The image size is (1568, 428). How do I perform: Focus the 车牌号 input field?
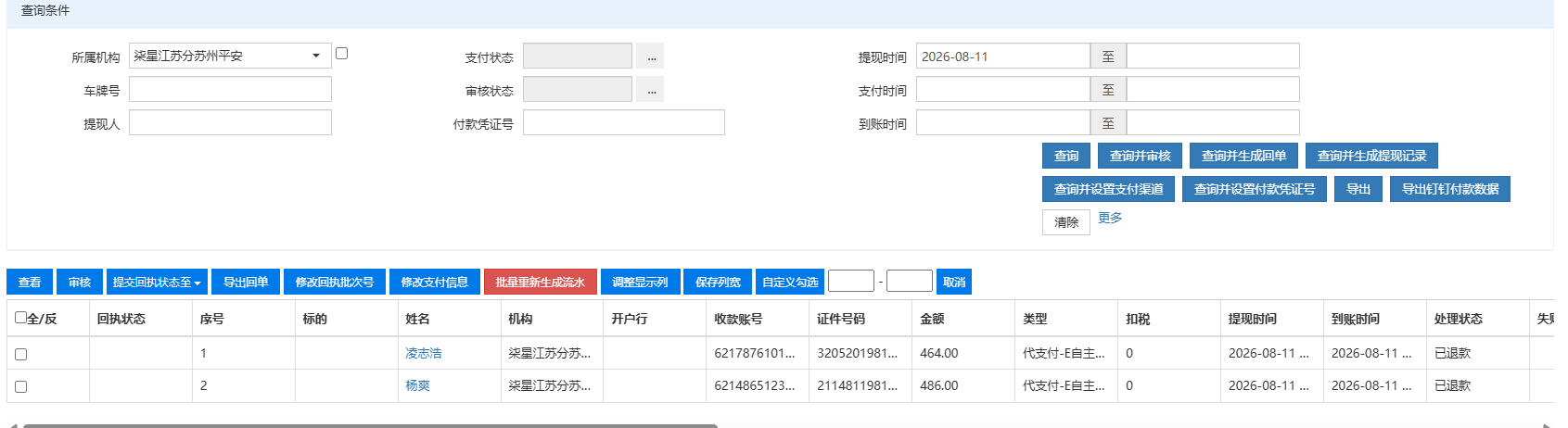coord(230,89)
